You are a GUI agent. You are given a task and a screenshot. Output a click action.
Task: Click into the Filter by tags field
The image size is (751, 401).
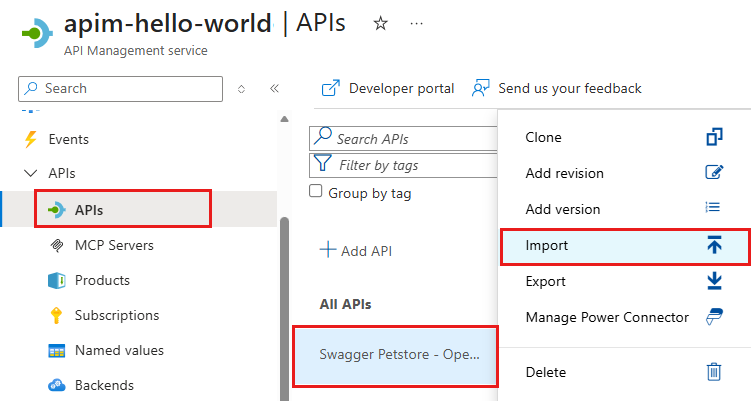pos(403,165)
